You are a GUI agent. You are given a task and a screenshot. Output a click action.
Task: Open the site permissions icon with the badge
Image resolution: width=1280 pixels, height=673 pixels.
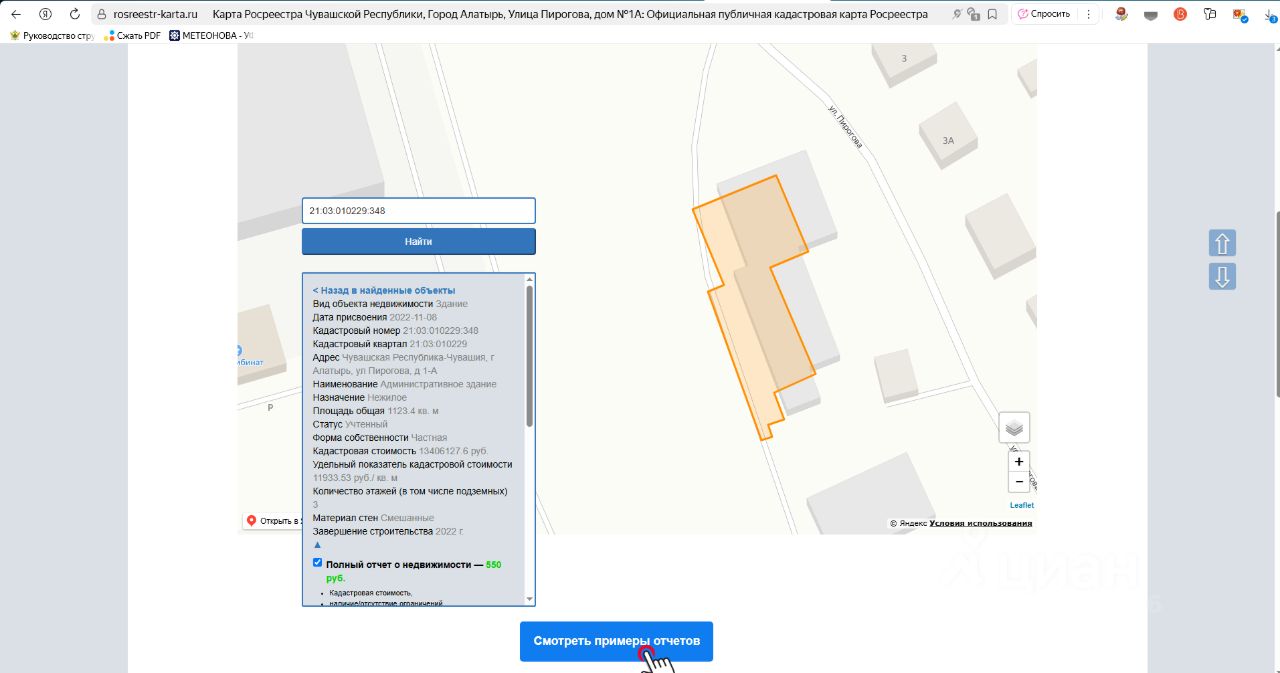click(973, 14)
